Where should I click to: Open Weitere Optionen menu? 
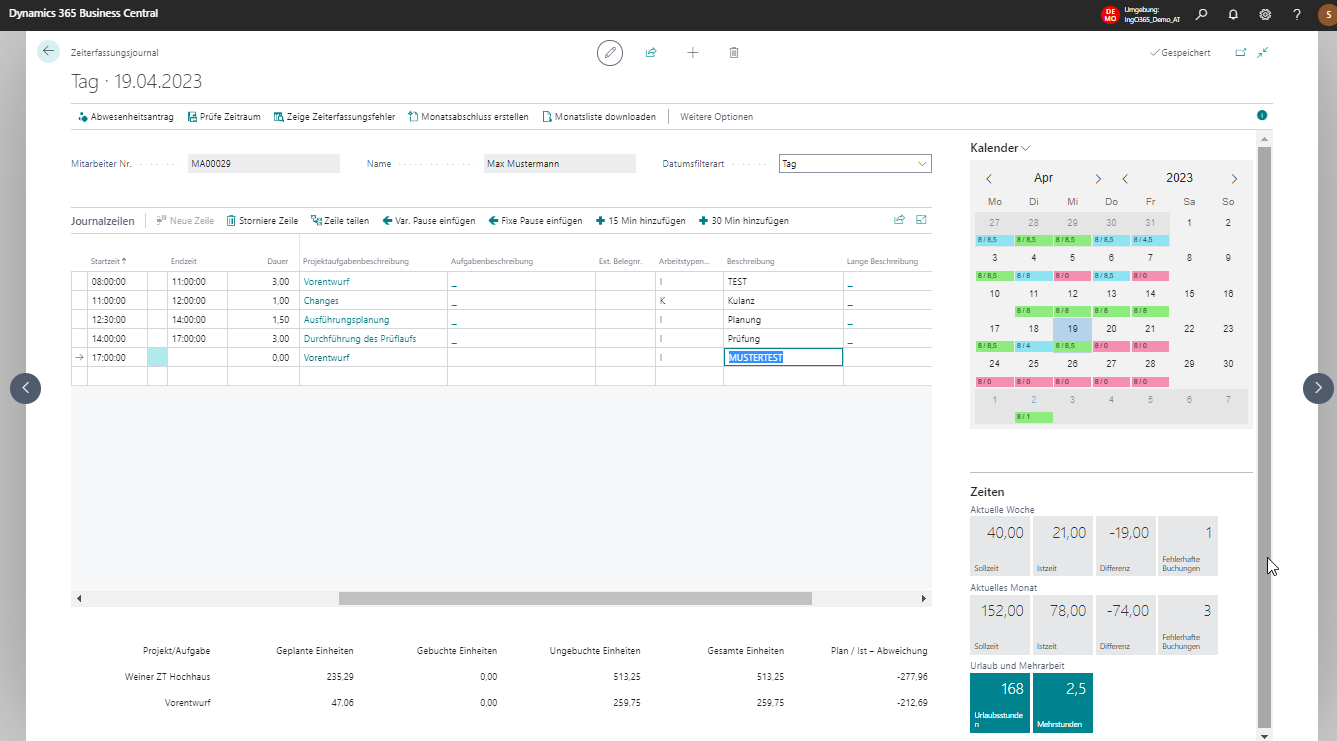[x=716, y=117]
